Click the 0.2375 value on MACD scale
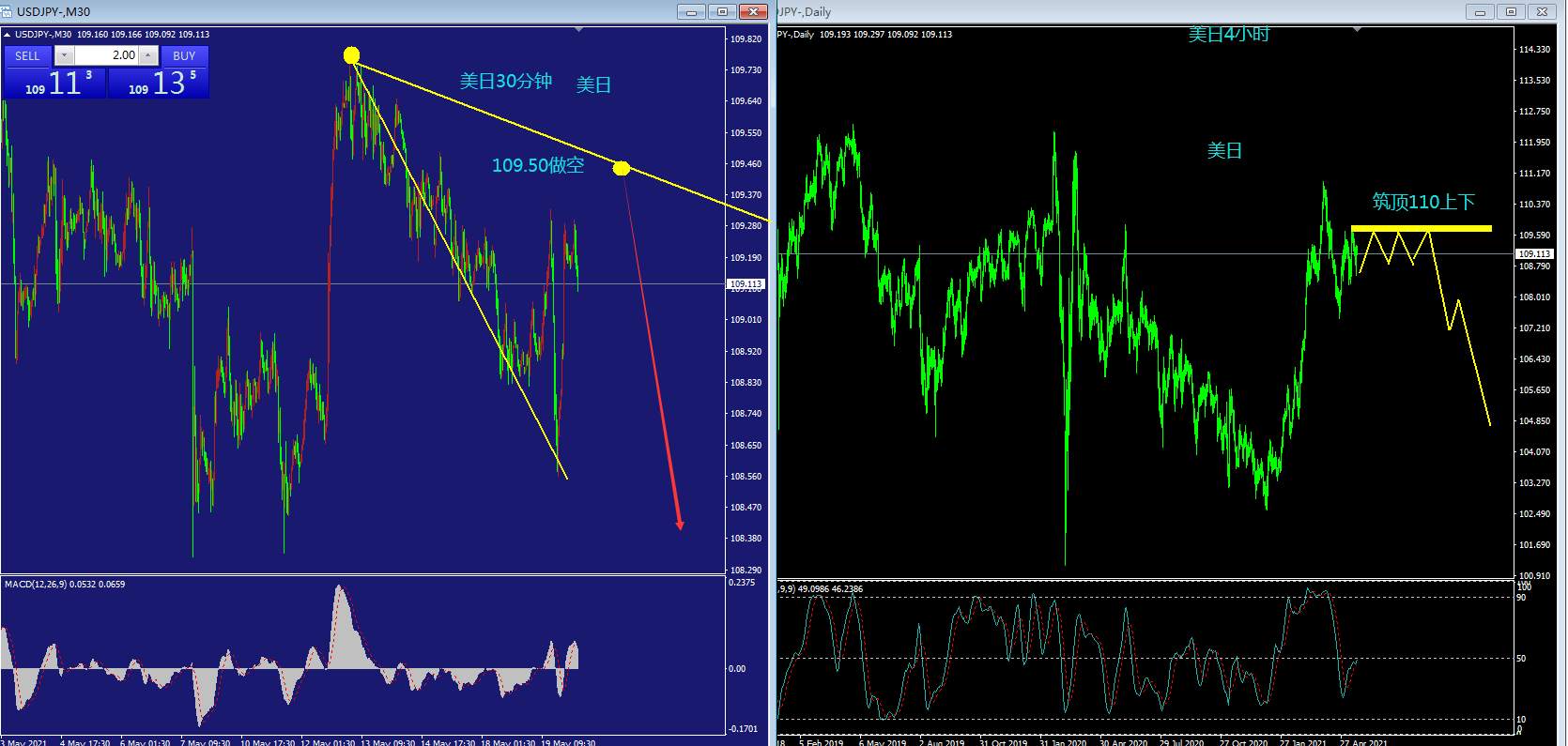This screenshot has height=746, width=1568. coord(741,582)
